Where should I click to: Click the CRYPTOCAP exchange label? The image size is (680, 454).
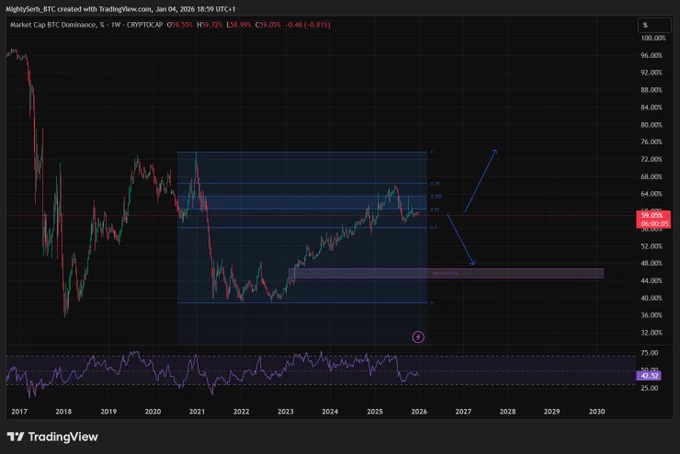(x=145, y=25)
